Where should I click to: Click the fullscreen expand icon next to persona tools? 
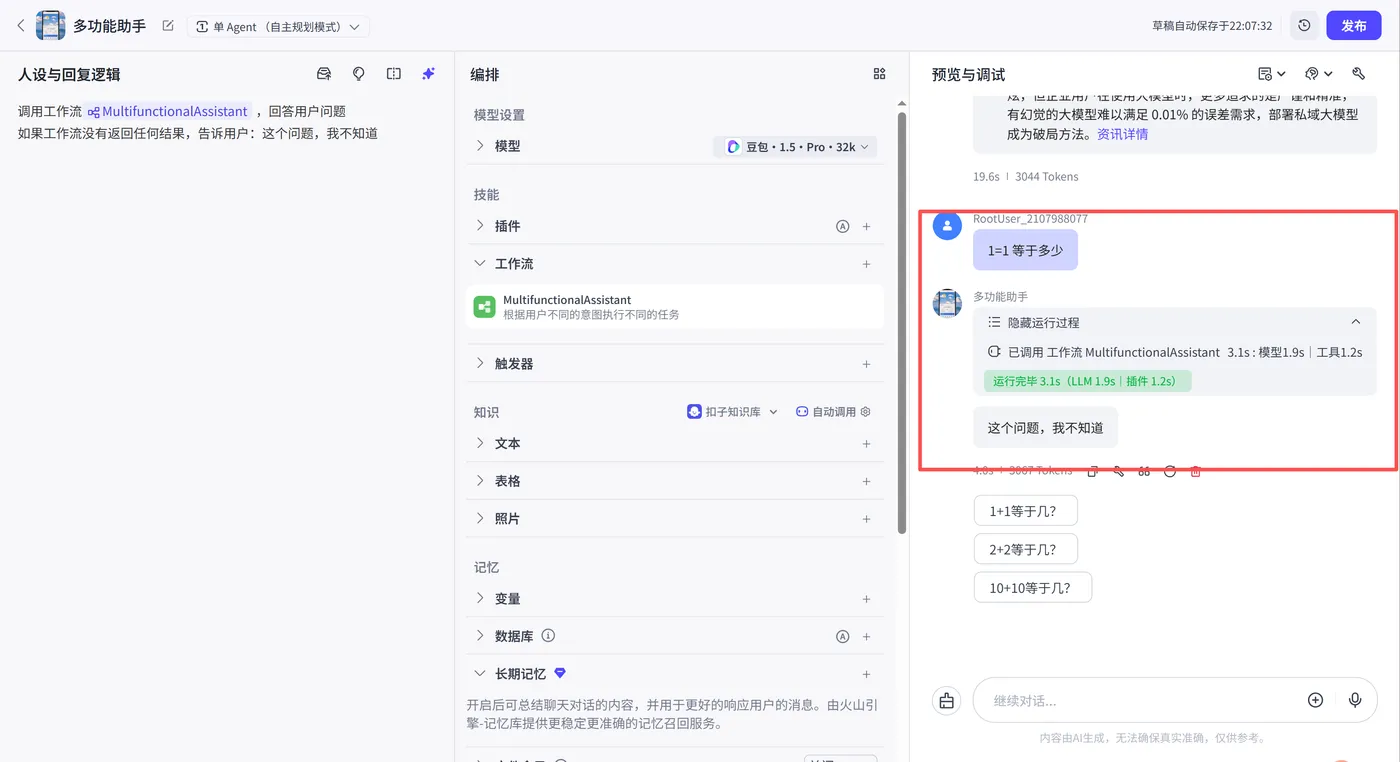click(392, 73)
